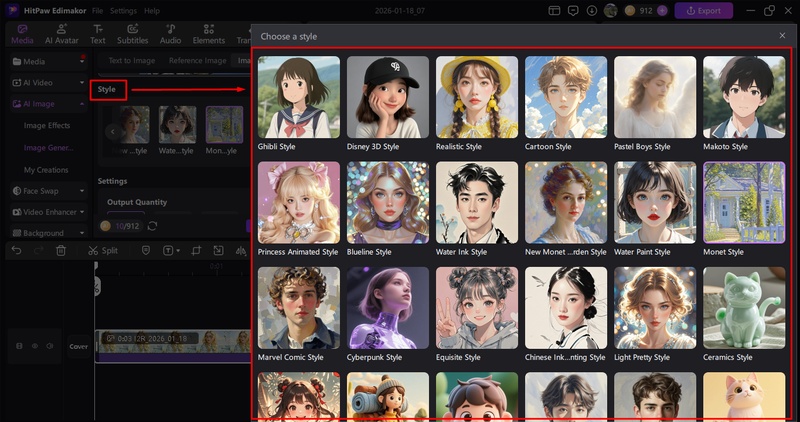Click the timeline playhead marker

coord(96,266)
